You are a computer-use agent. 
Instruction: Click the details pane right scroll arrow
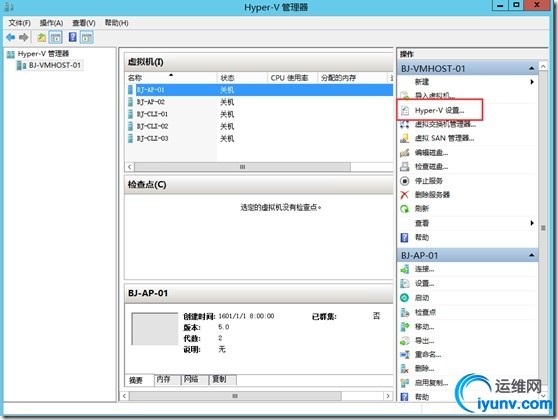388,396
